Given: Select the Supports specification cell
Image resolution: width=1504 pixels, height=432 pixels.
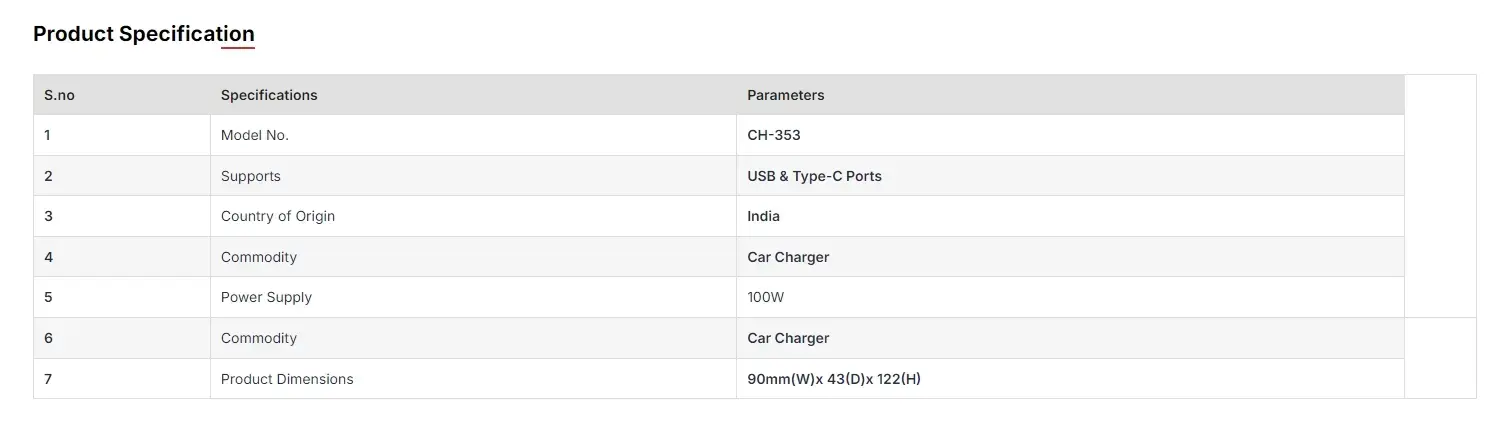Looking at the screenshot, I should pyautogui.click(x=473, y=176).
